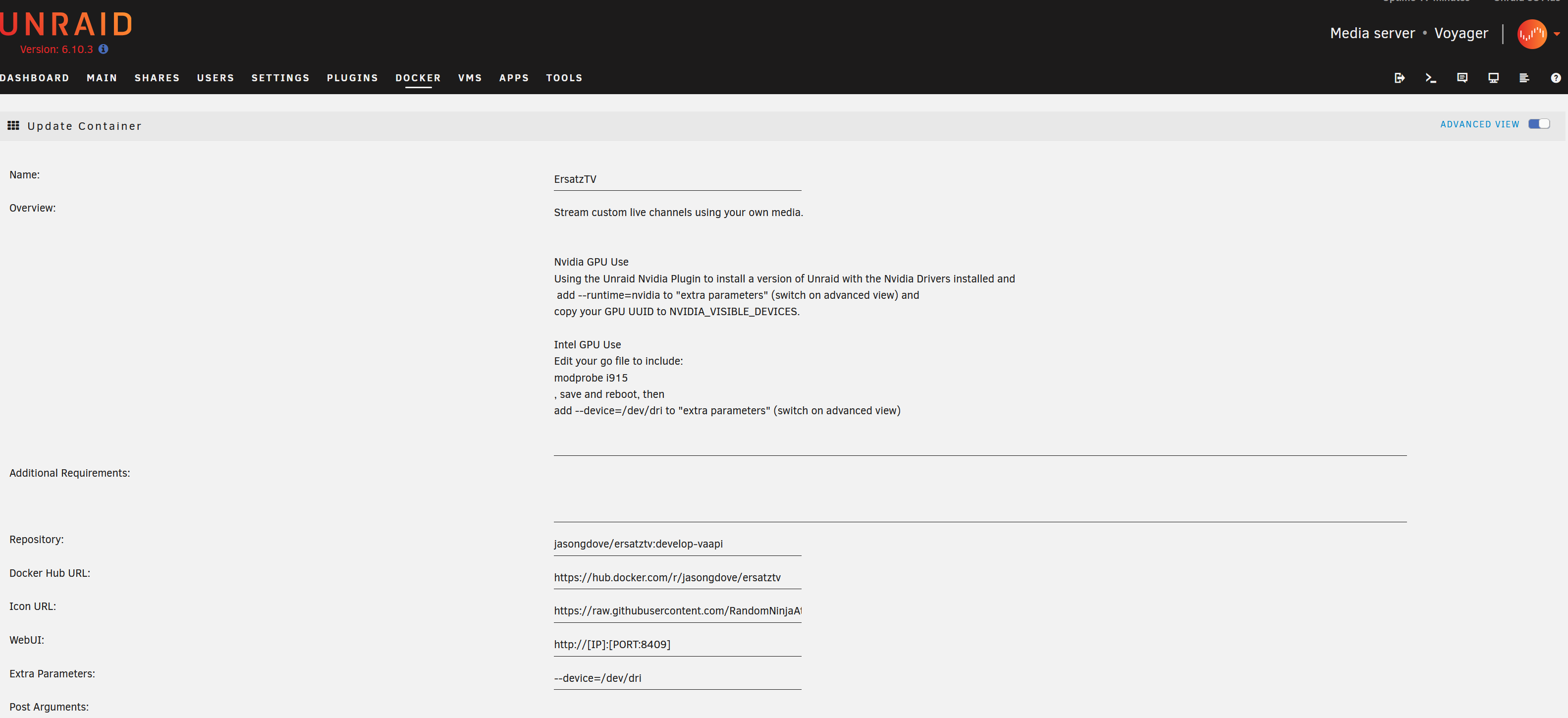Screen dimensions: 1568x718
Task: Click the Name field containing ErsatzTV
Action: [x=677, y=180]
